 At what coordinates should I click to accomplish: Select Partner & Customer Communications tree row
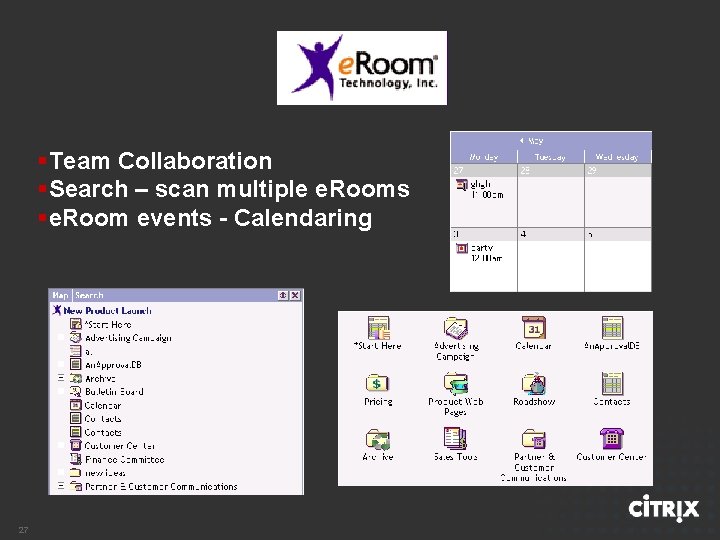[x=153, y=486]
